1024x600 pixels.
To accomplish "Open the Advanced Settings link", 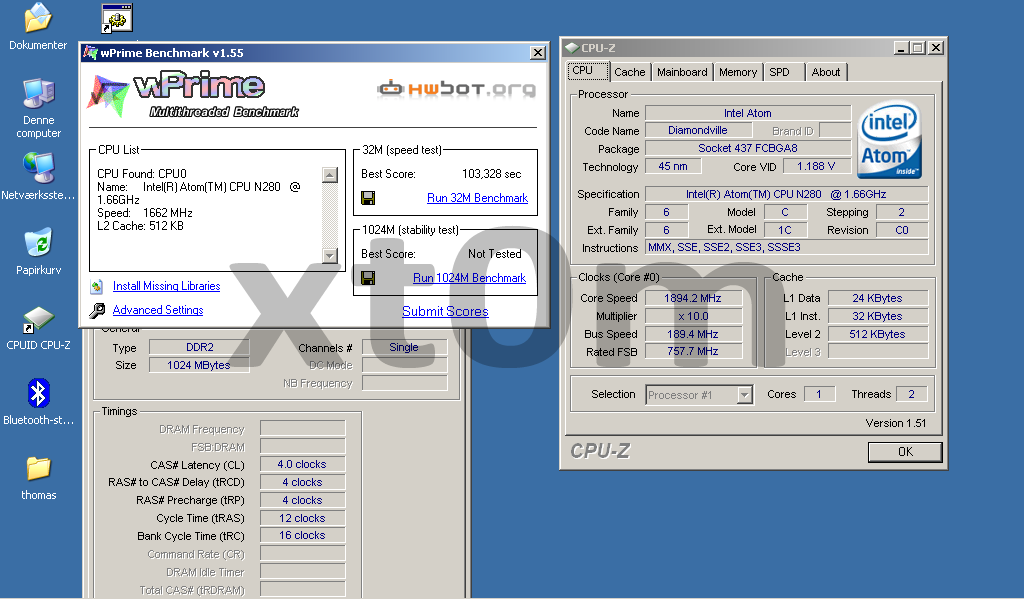I will (x=158, y=310).
